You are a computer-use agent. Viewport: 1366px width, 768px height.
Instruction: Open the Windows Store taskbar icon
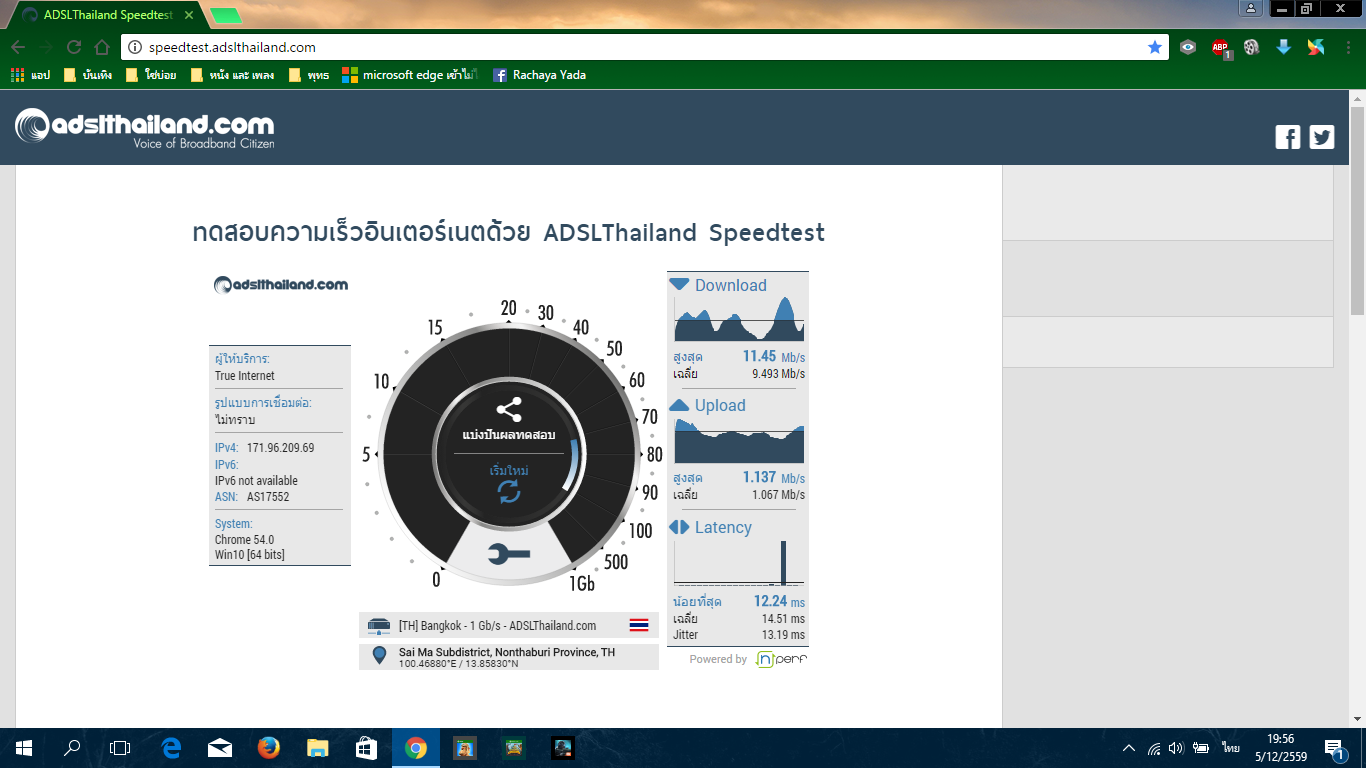coord(366,748)
